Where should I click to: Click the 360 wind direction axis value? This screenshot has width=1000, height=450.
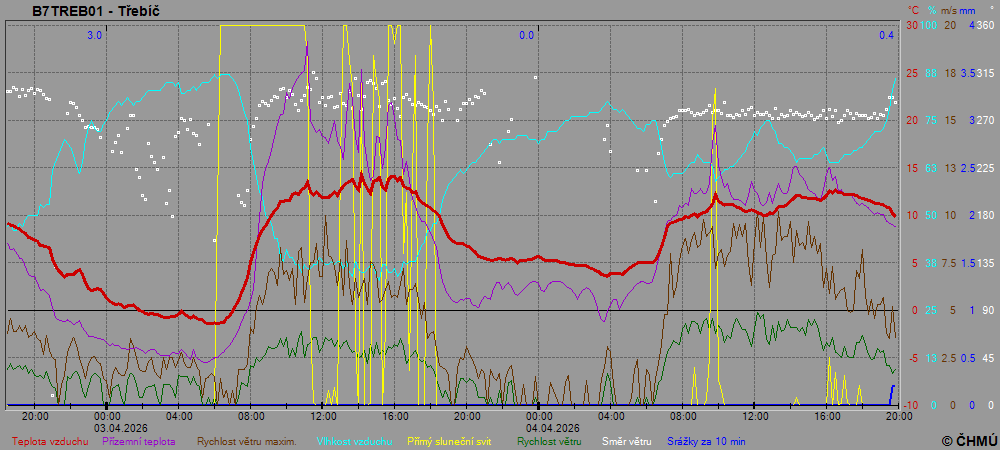click(985, 25)
